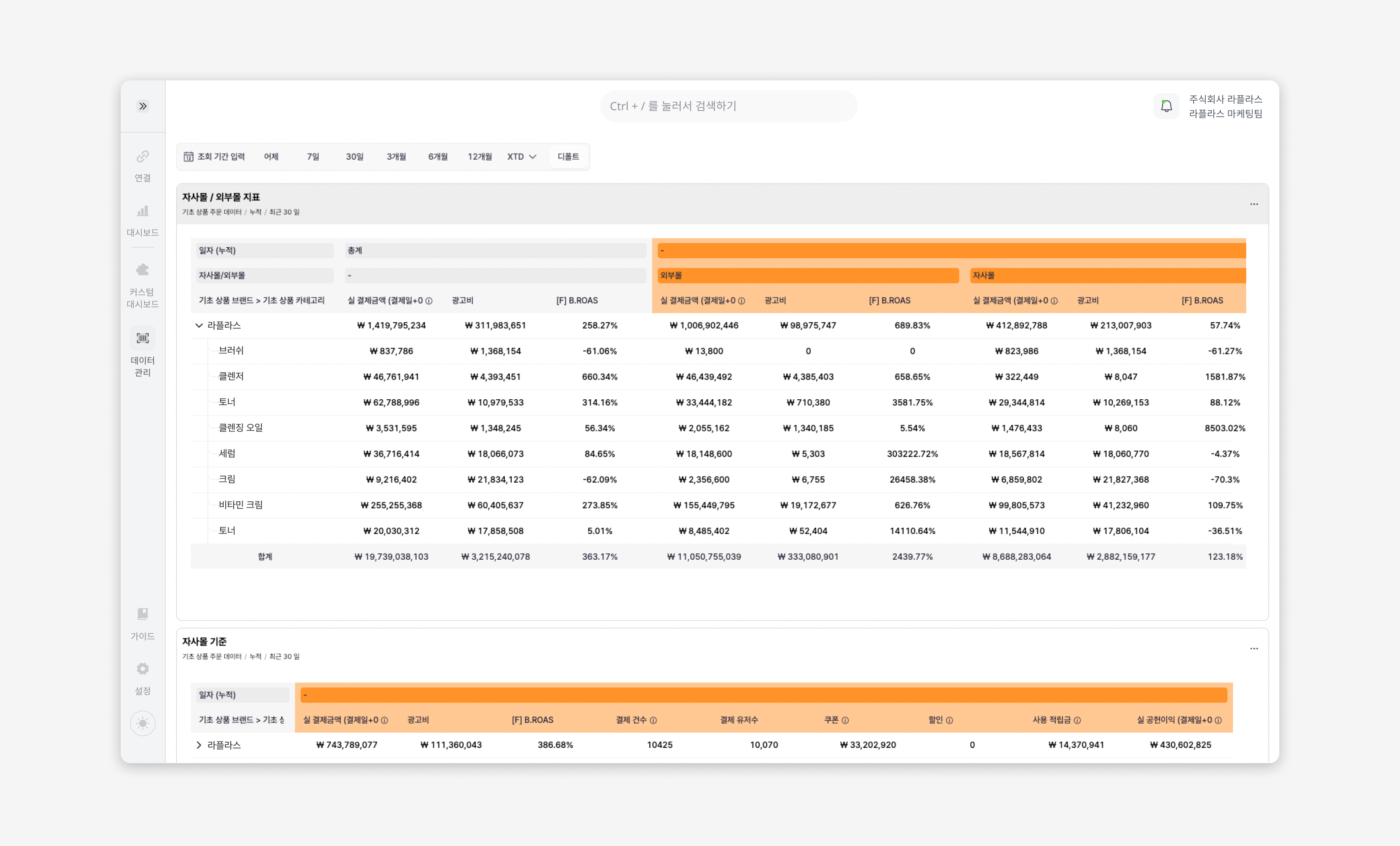Expand the sidebar with double-chevron icon
The image size is (1400, 846).
pos(142,106)
